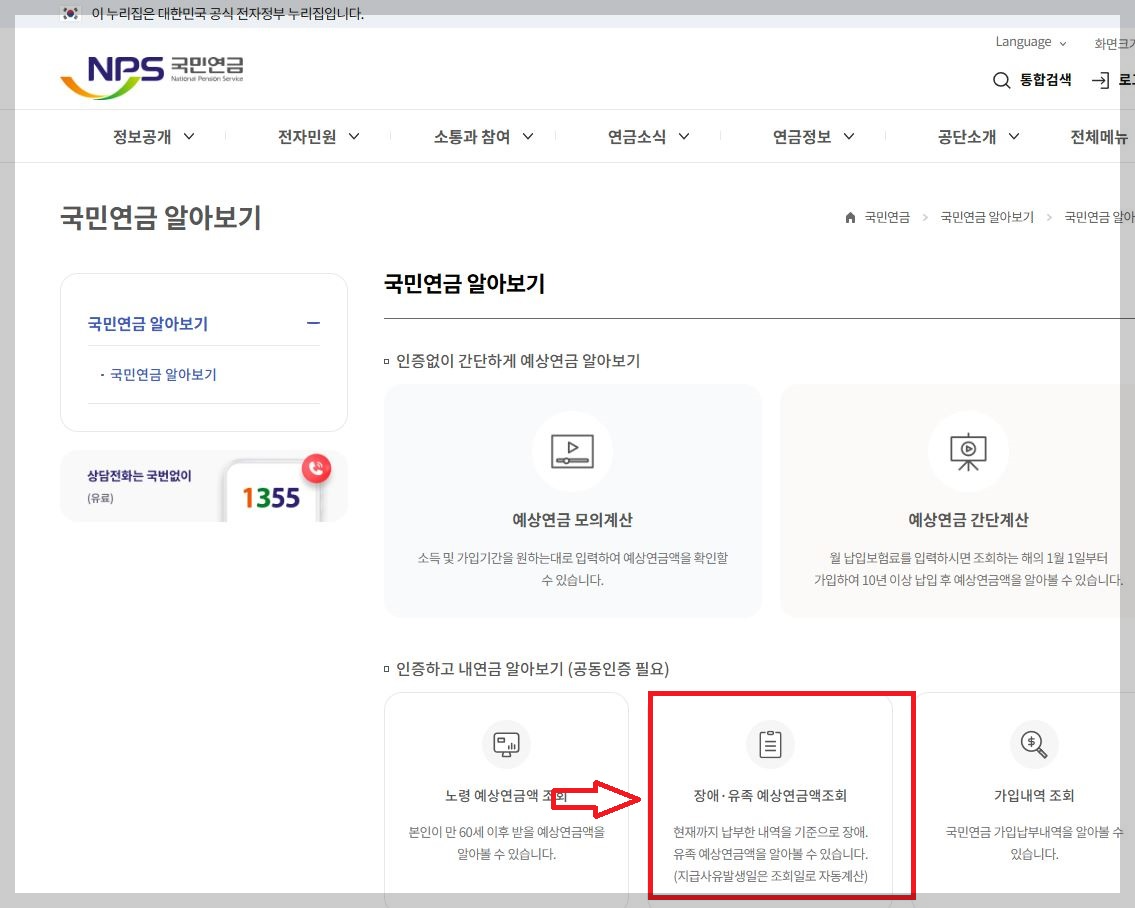Select 국민연금 알아보기 sidebar sub-item
The width and height of the screenshot is (1135, 908).
pyautogui.click(x=163, y=374)
